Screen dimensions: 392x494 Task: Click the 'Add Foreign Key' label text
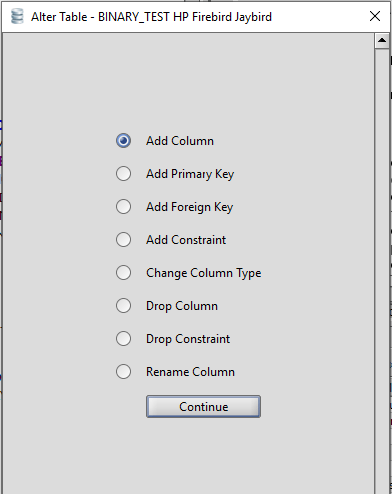(x=189, y=207)
